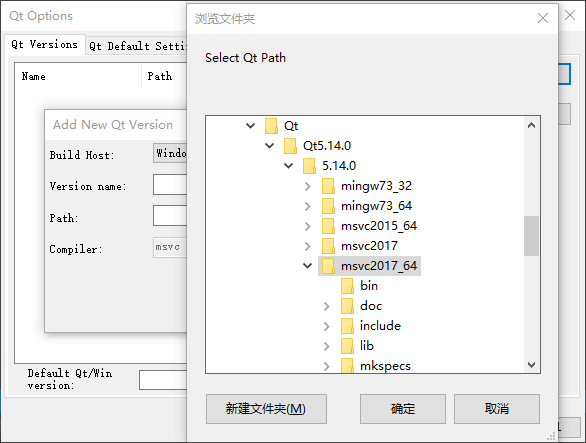The height and width of the screenshot is (443, 586).
Task: Open the Build Host dropdown
Action: point(170,153)
